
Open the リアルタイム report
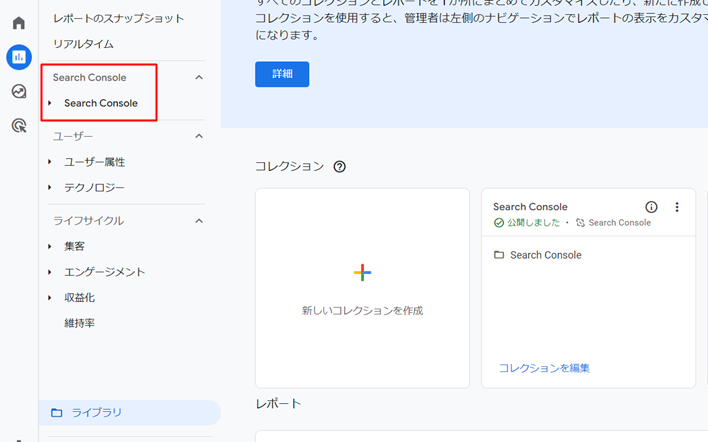(83, 44)
